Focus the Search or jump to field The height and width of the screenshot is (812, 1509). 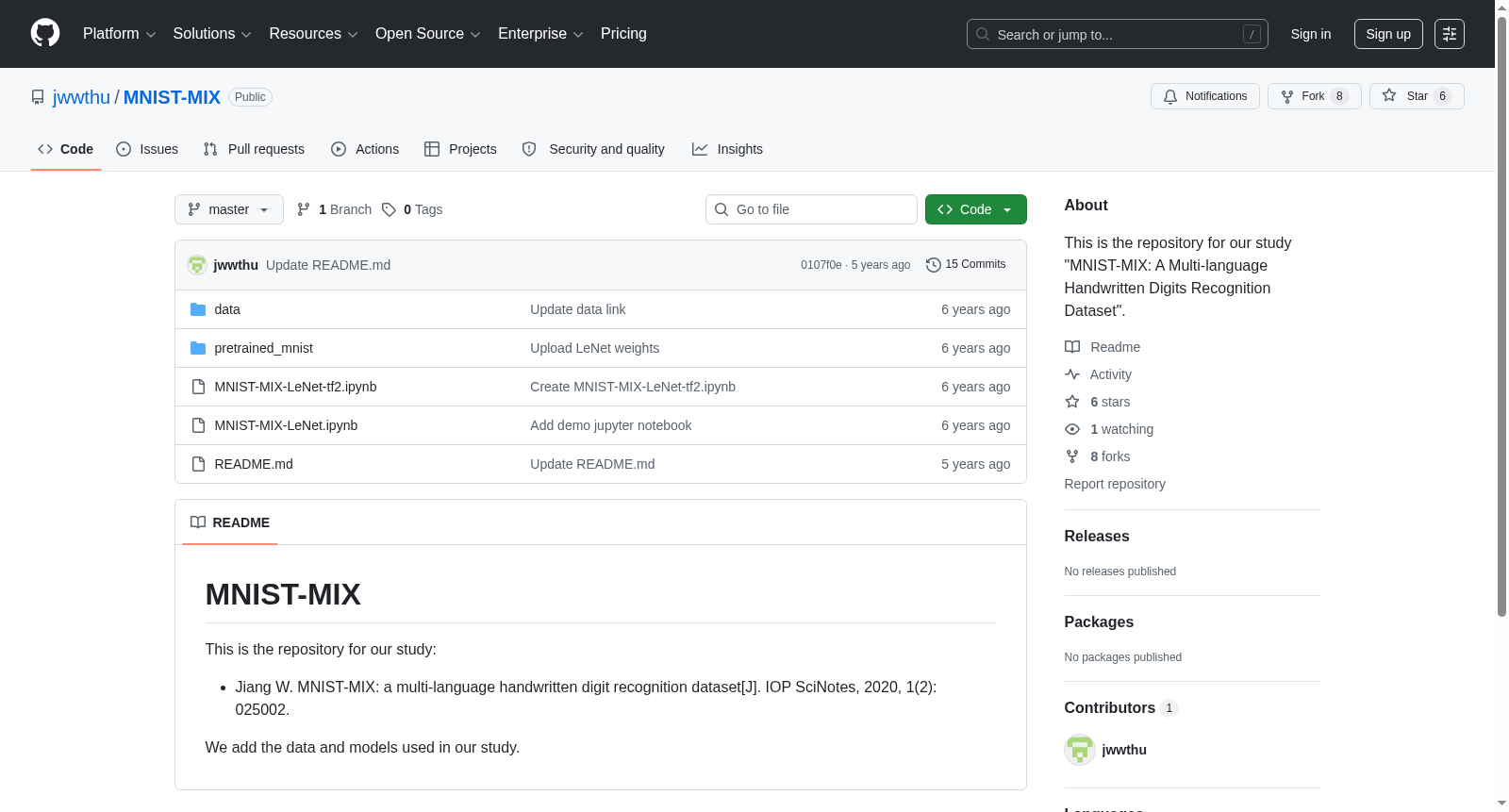pos(1118,34)
